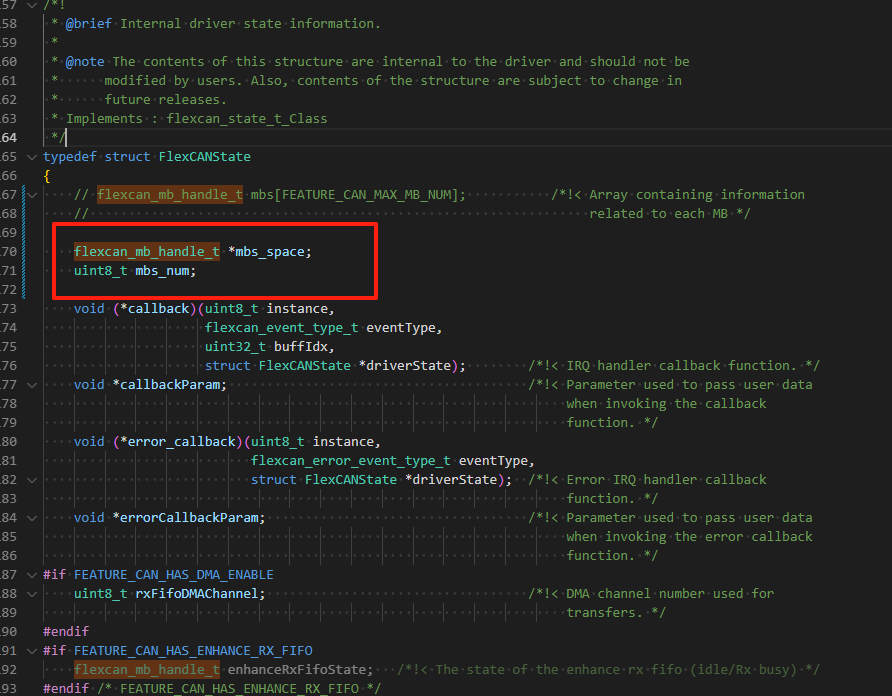Collapse the fold on the commented mbs[FEATURE_CAN_MAX_MB_NUM] line

click(32, 195)
